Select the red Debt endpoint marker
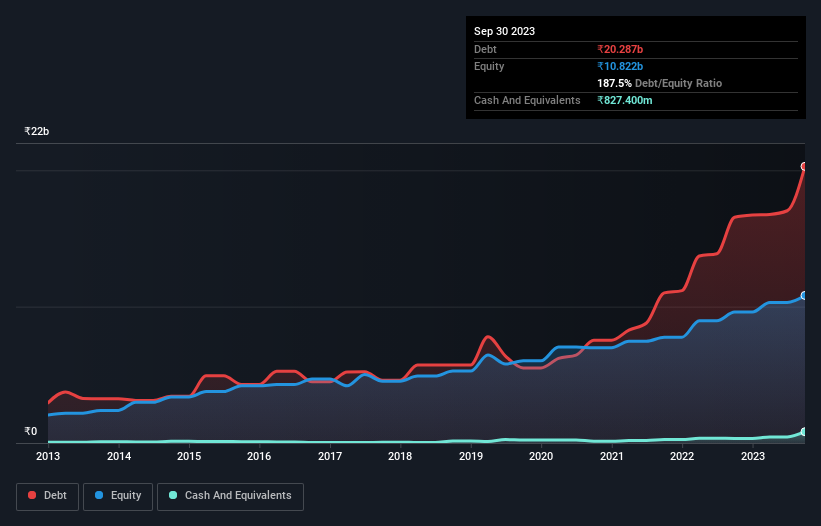The image size is (821, 526). (804, 166)
